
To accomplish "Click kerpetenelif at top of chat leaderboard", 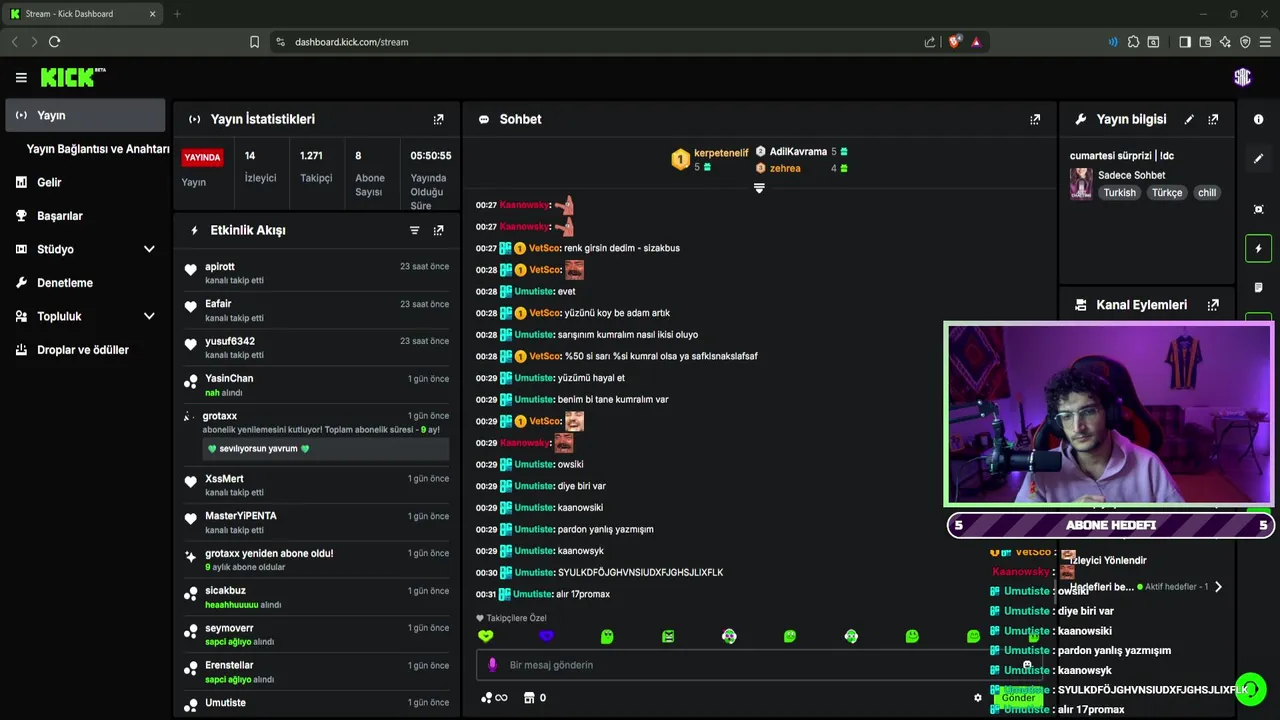I will 721,153.
